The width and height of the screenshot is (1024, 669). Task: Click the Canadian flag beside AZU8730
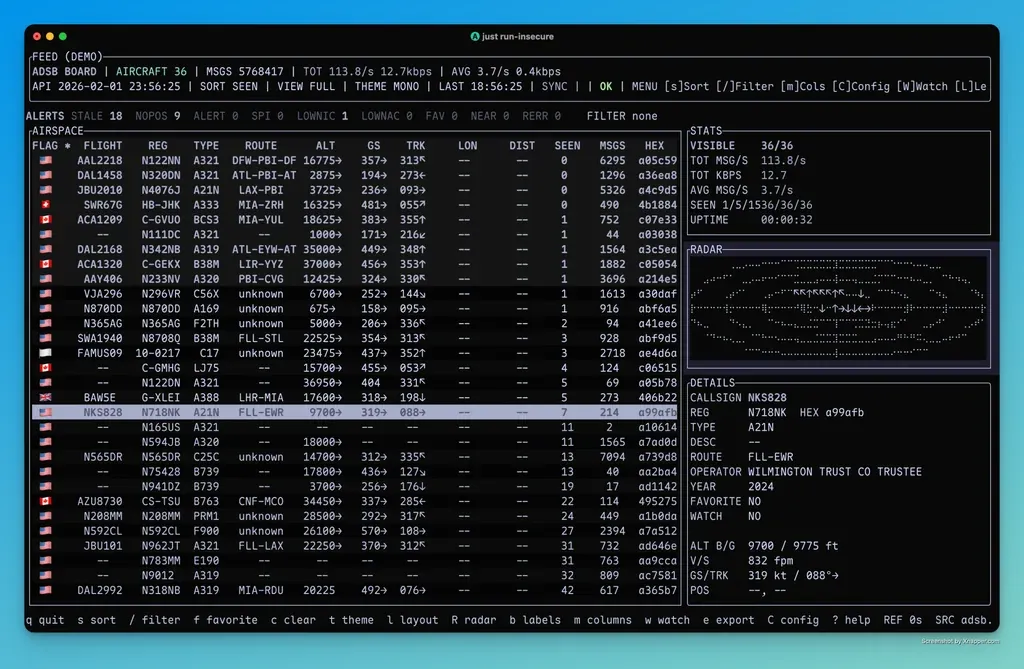pos(45,501)
